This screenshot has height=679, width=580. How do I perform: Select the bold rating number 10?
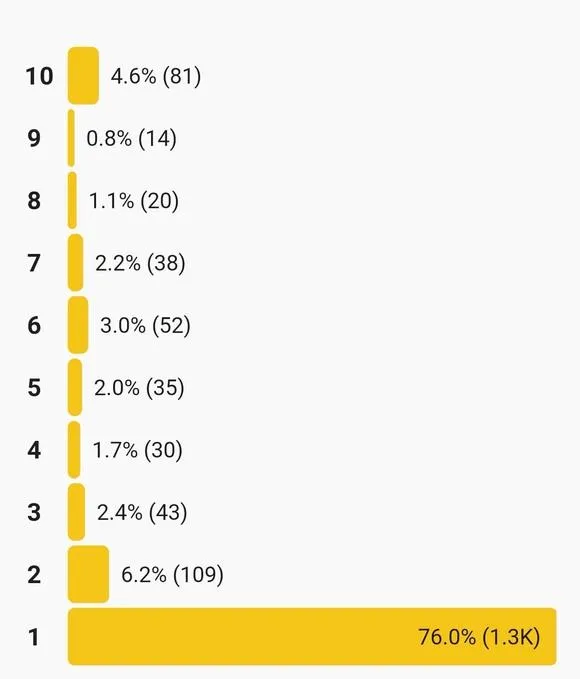(x=39, y=76)
